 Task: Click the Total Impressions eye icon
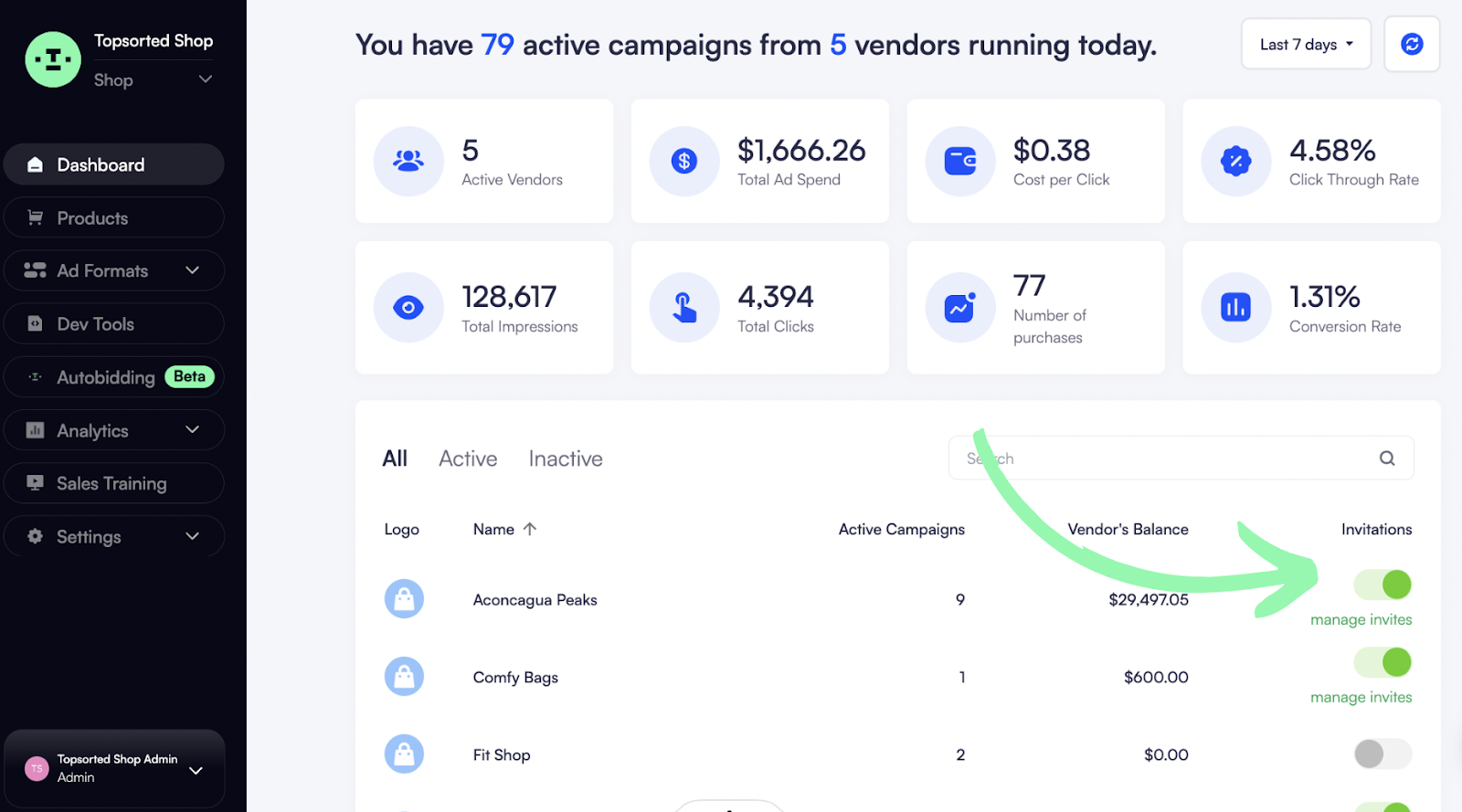coord(408,308)
